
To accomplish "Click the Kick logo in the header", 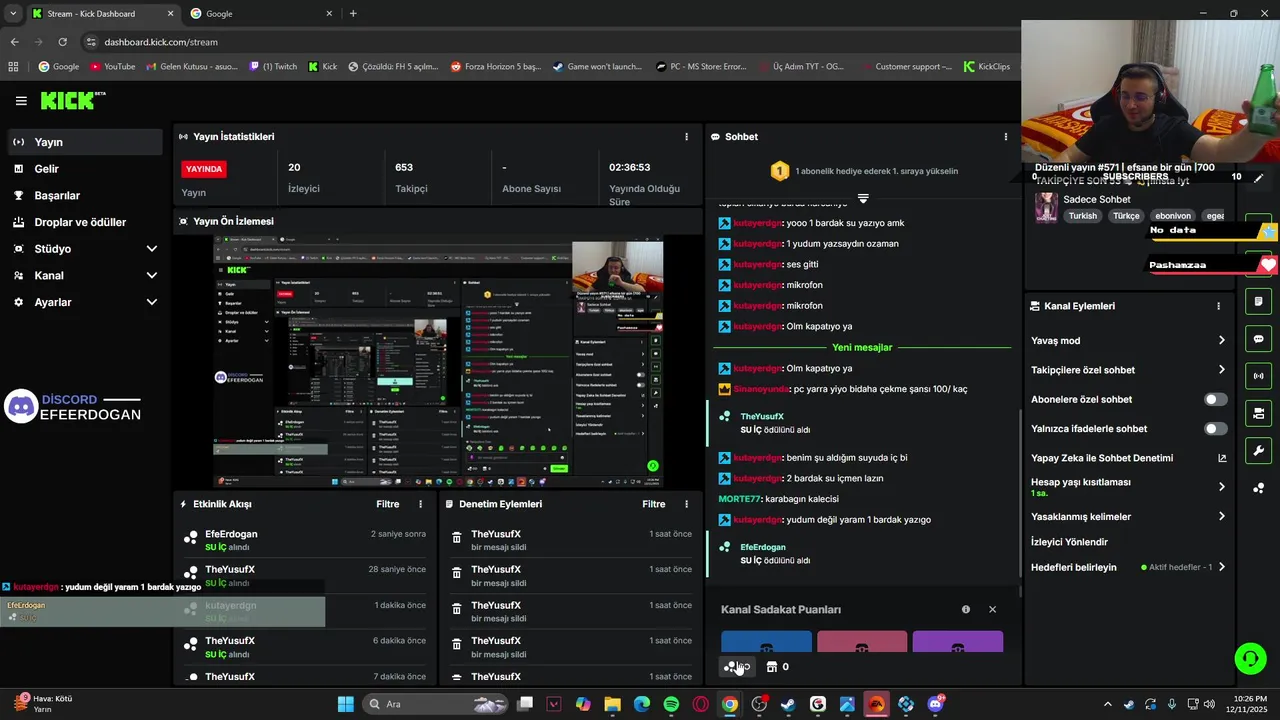I will [72, 100].
